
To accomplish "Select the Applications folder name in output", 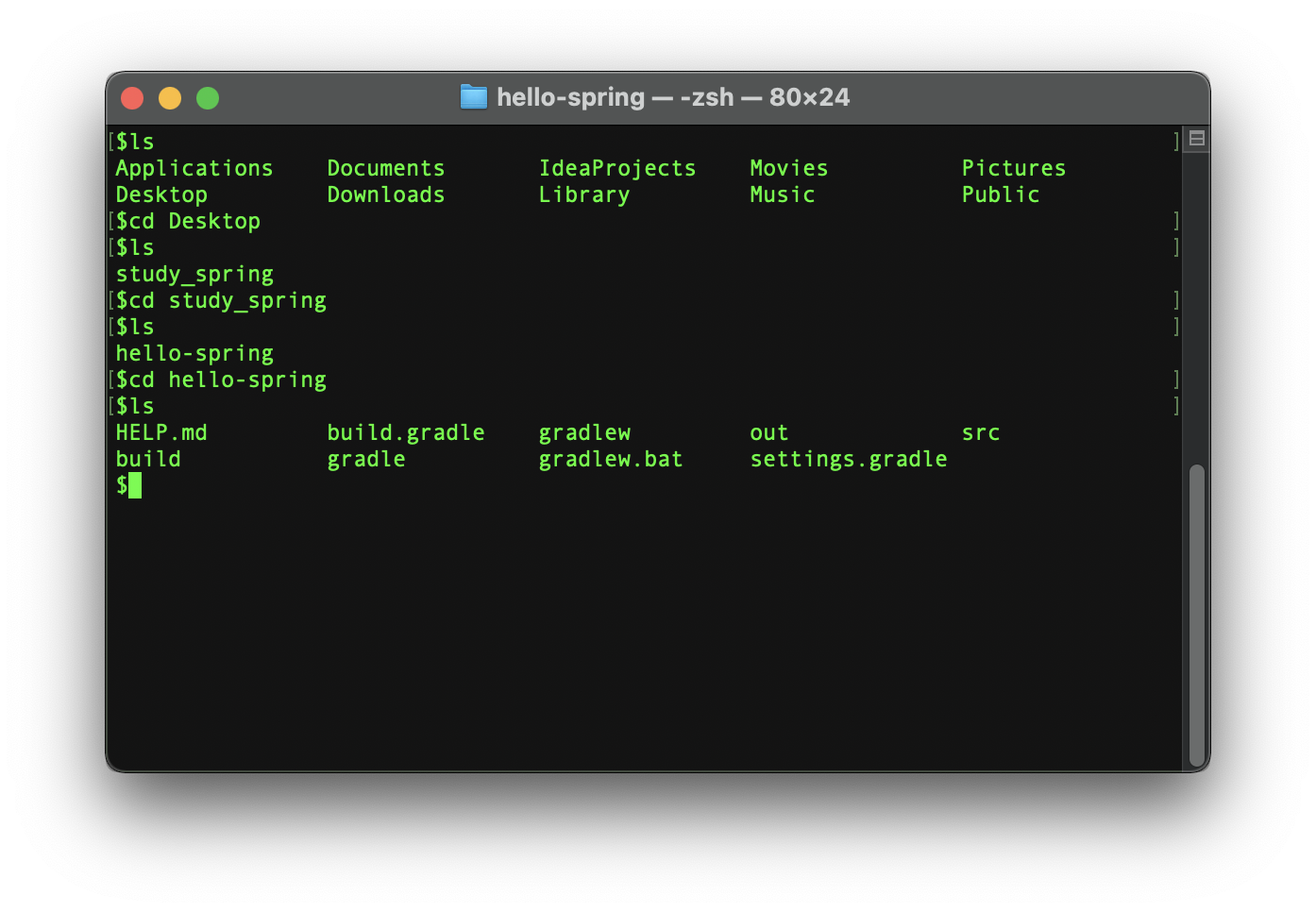I will tap(194, 167).
